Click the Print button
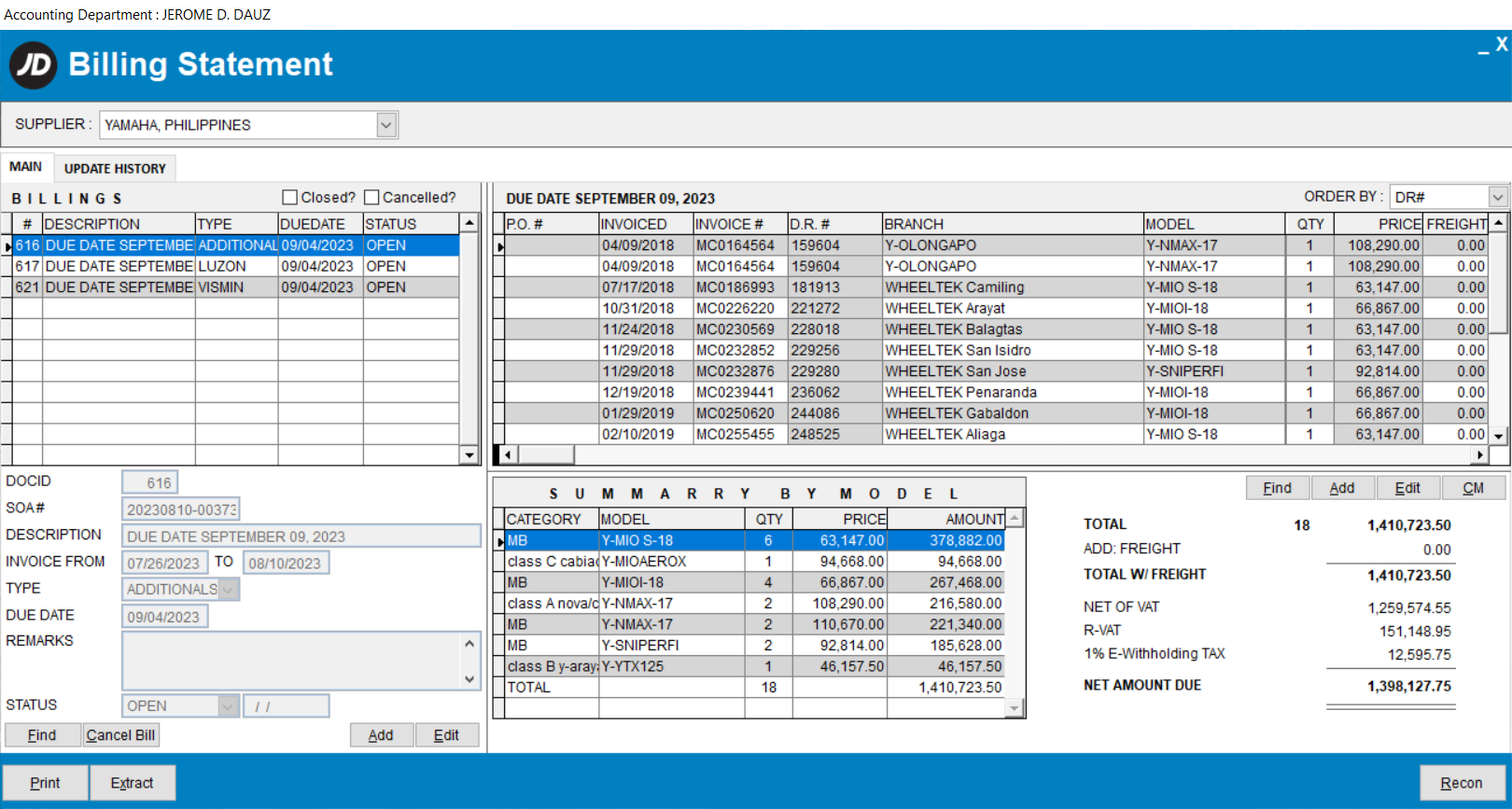This screenshot has width=1512, height=809. pos(45,783)
